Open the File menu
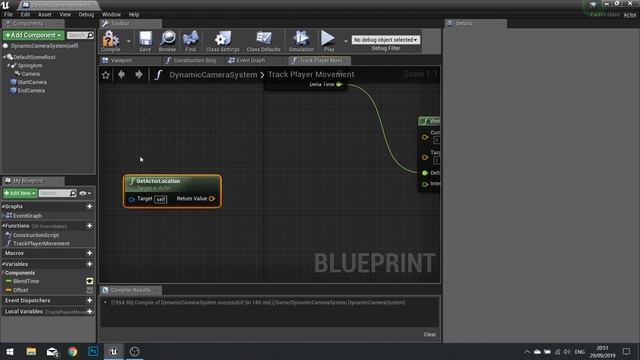640x360 pixels. click(x=8, y=14)
